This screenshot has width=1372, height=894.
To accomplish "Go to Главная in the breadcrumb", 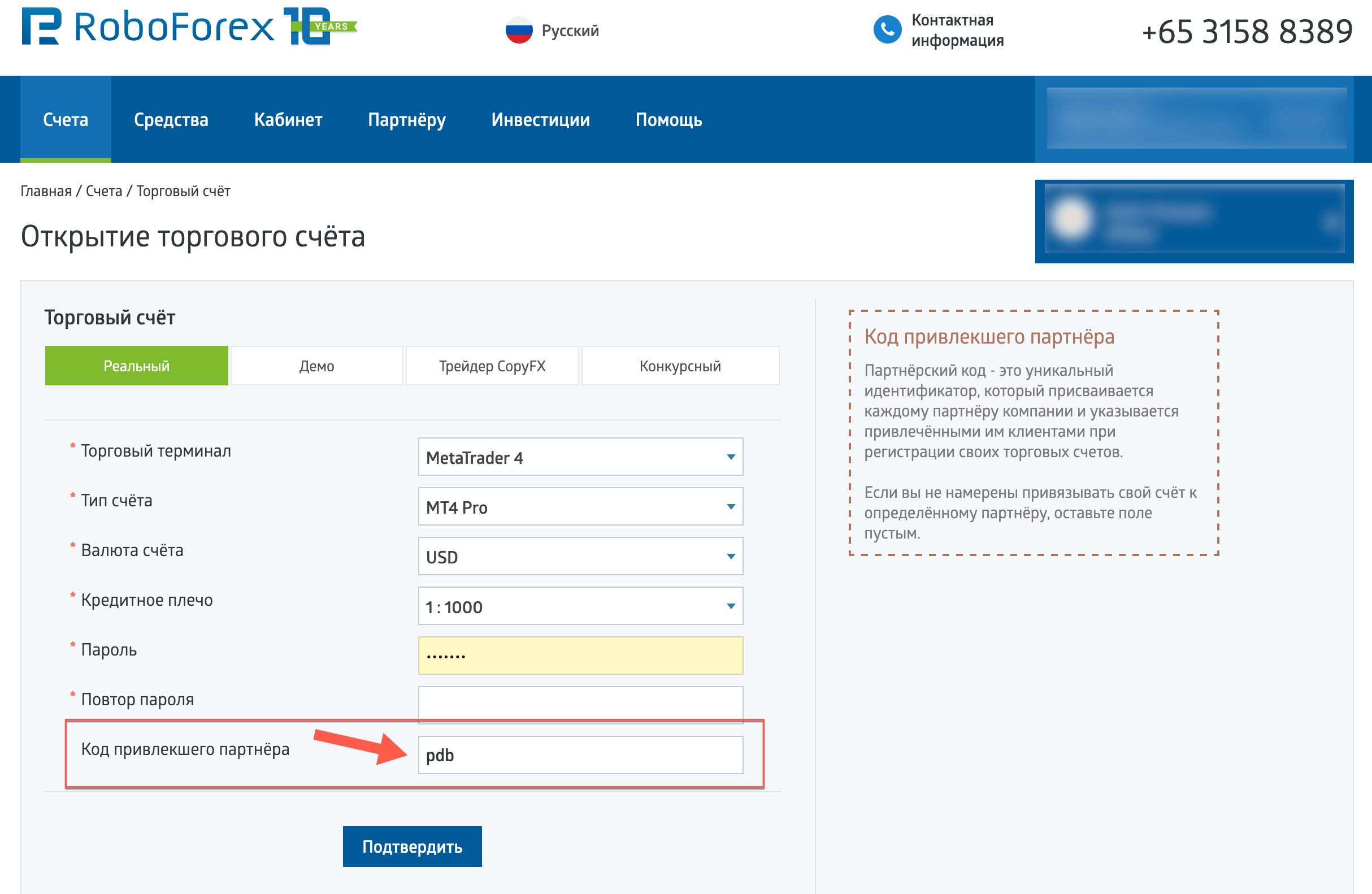I will coord(46,192).
